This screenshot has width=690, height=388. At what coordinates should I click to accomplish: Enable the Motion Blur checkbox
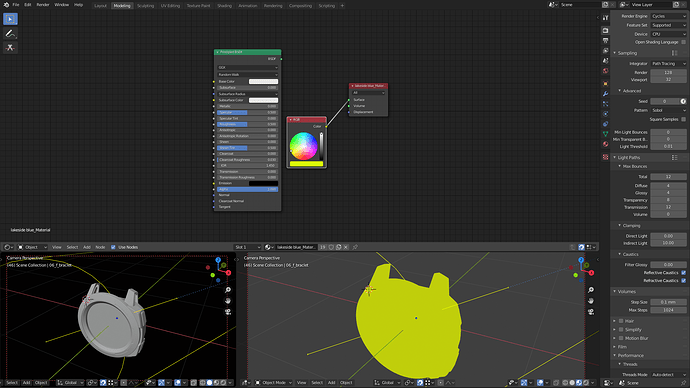[x=621, y=338]
